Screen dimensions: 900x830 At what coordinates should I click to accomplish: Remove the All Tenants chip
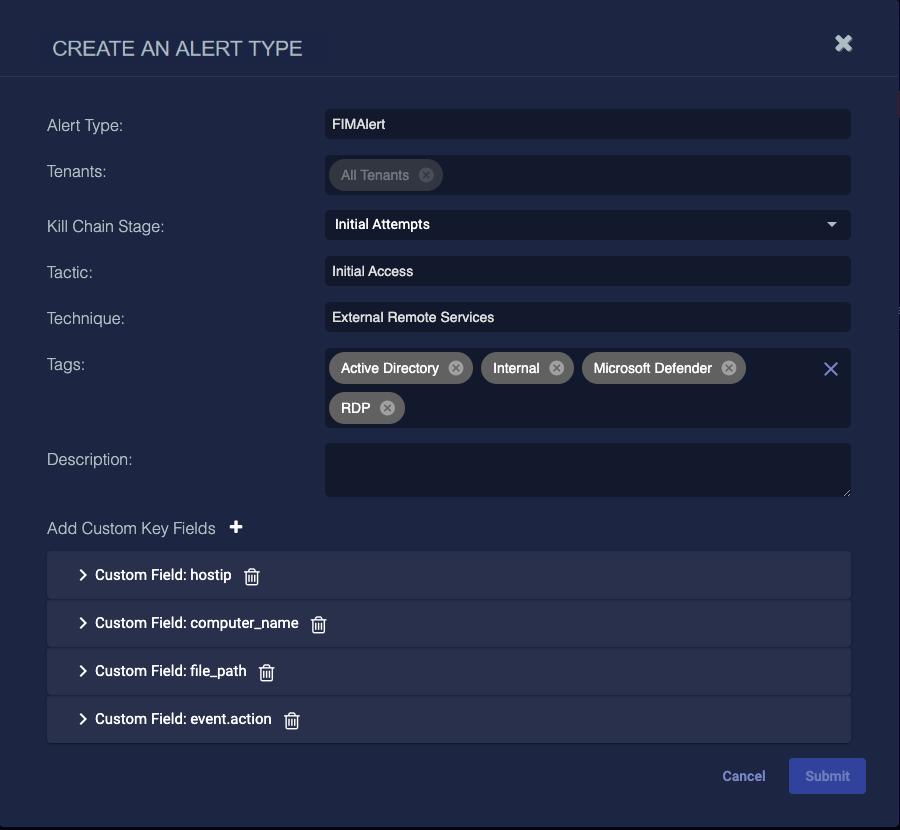pyautogui.click(x=426, y=175)
